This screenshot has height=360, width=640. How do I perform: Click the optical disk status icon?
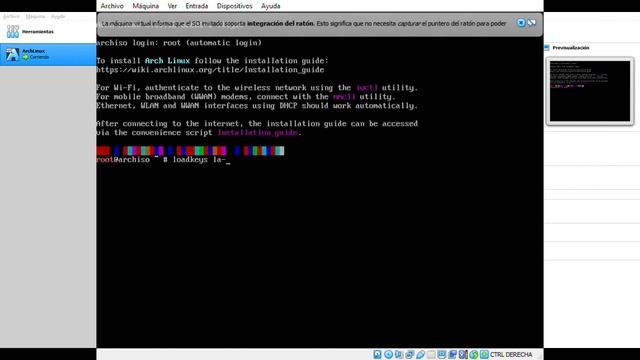(x=389, y=354)
